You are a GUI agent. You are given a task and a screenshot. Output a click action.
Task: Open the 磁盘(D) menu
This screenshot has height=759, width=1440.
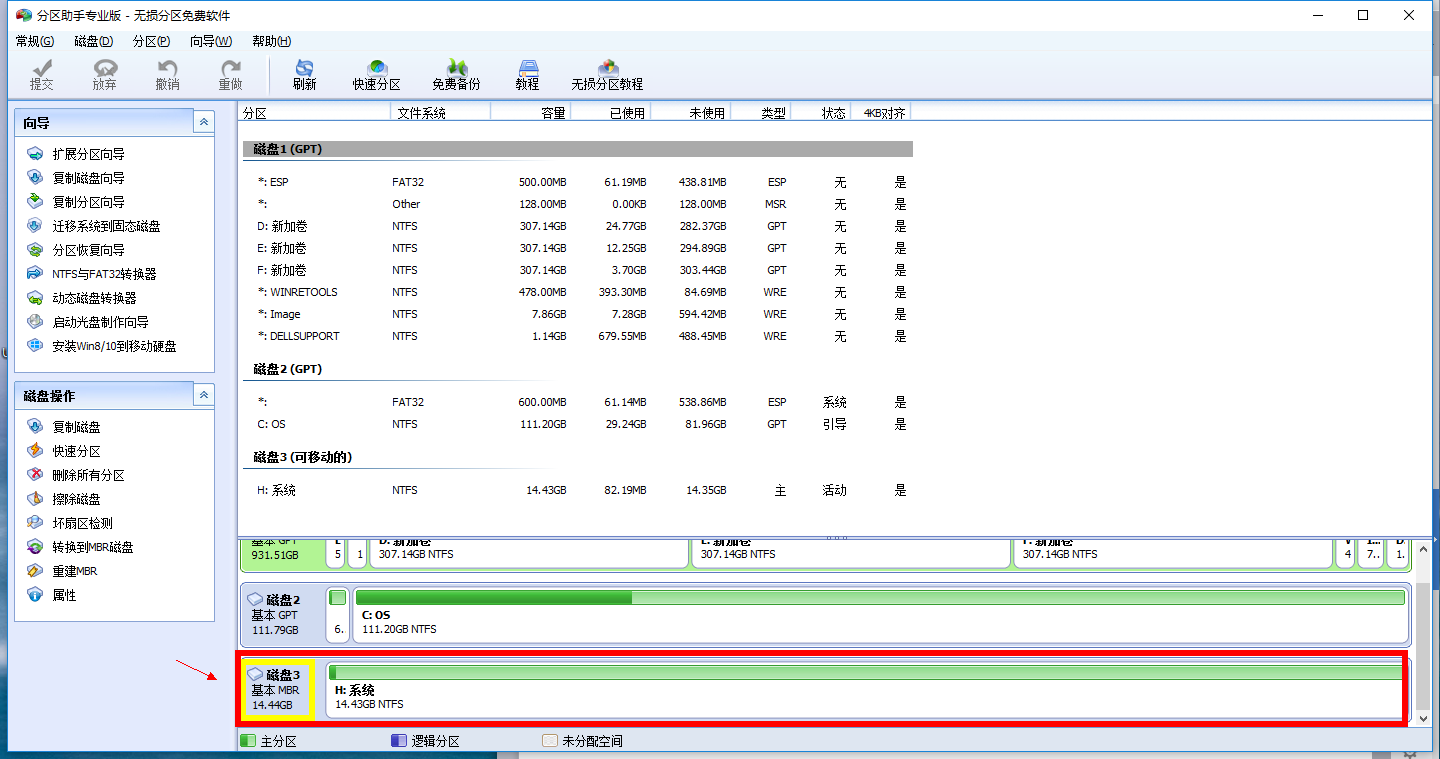coord(93,41)
